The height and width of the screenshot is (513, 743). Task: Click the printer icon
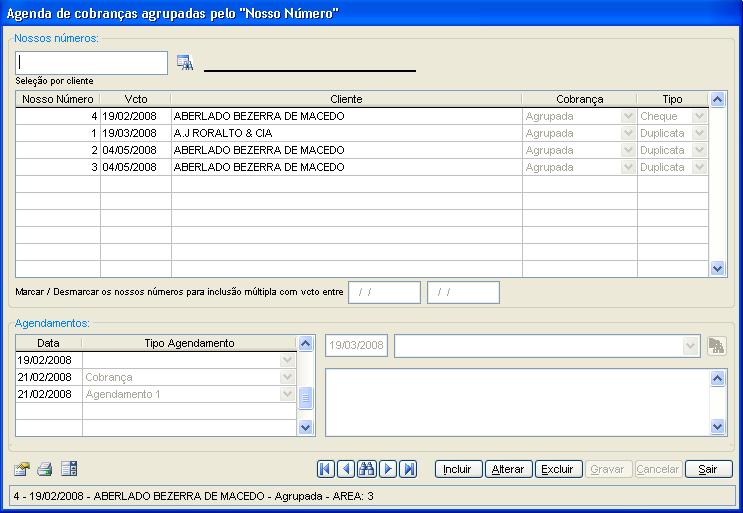click(x=45, y=469)
